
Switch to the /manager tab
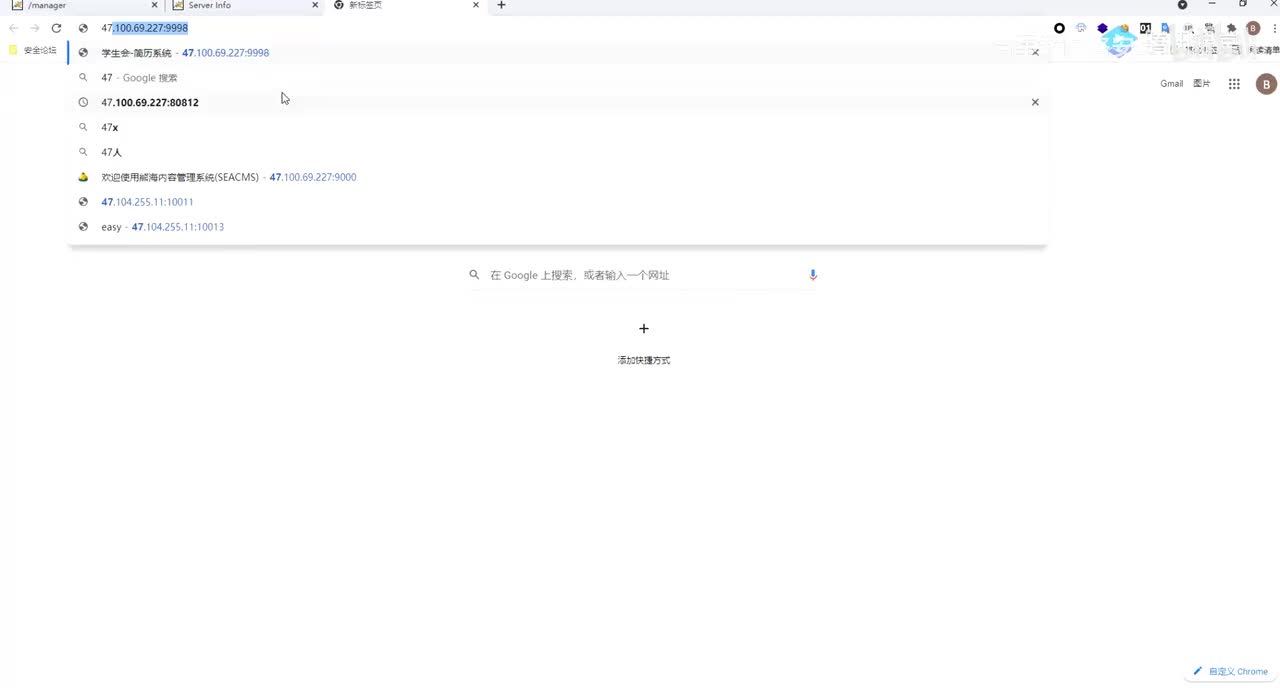(83, 6)
